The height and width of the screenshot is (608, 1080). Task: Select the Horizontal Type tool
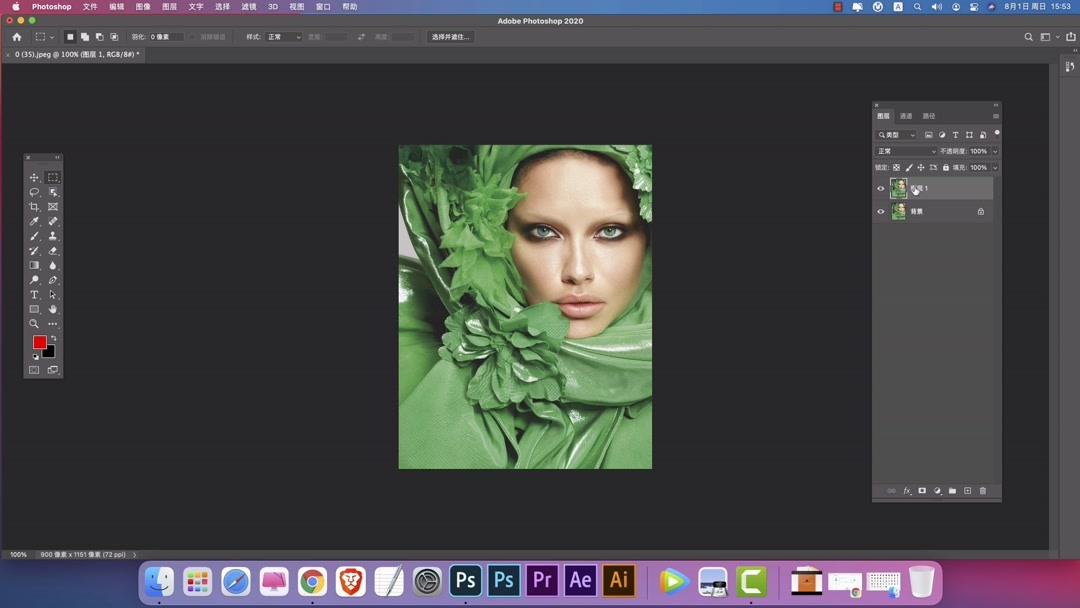[x=34, y=294]
